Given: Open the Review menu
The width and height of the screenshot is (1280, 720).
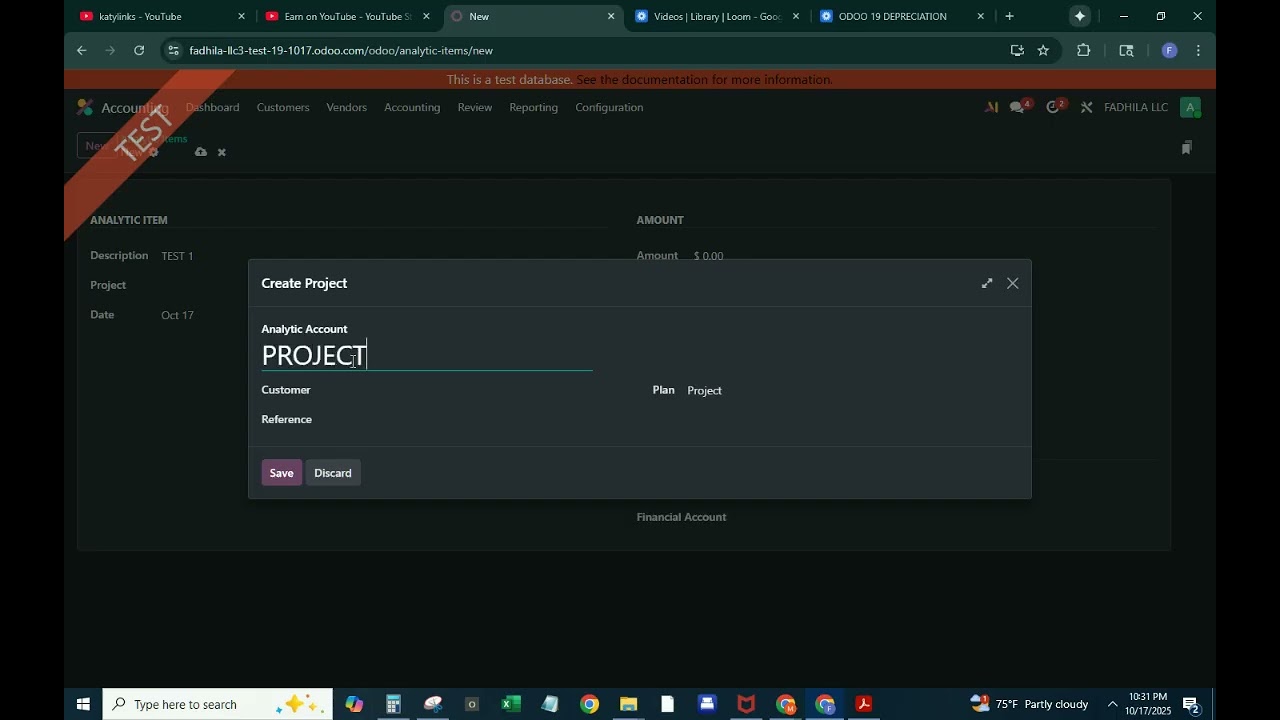Looking at the screenshot, I should (x=475, y=107).
